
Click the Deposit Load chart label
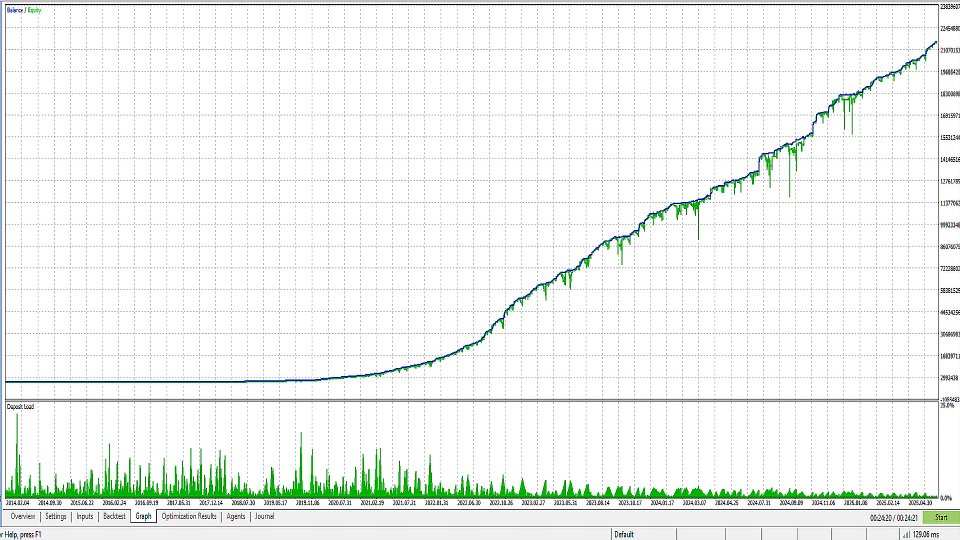[20, 407]
